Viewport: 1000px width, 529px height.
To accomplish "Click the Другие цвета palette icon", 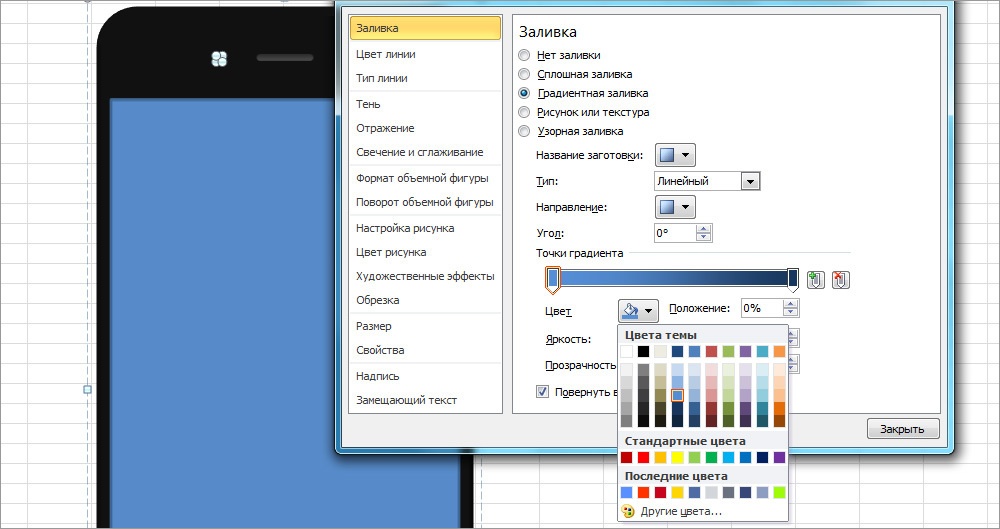I will (628, 511).
